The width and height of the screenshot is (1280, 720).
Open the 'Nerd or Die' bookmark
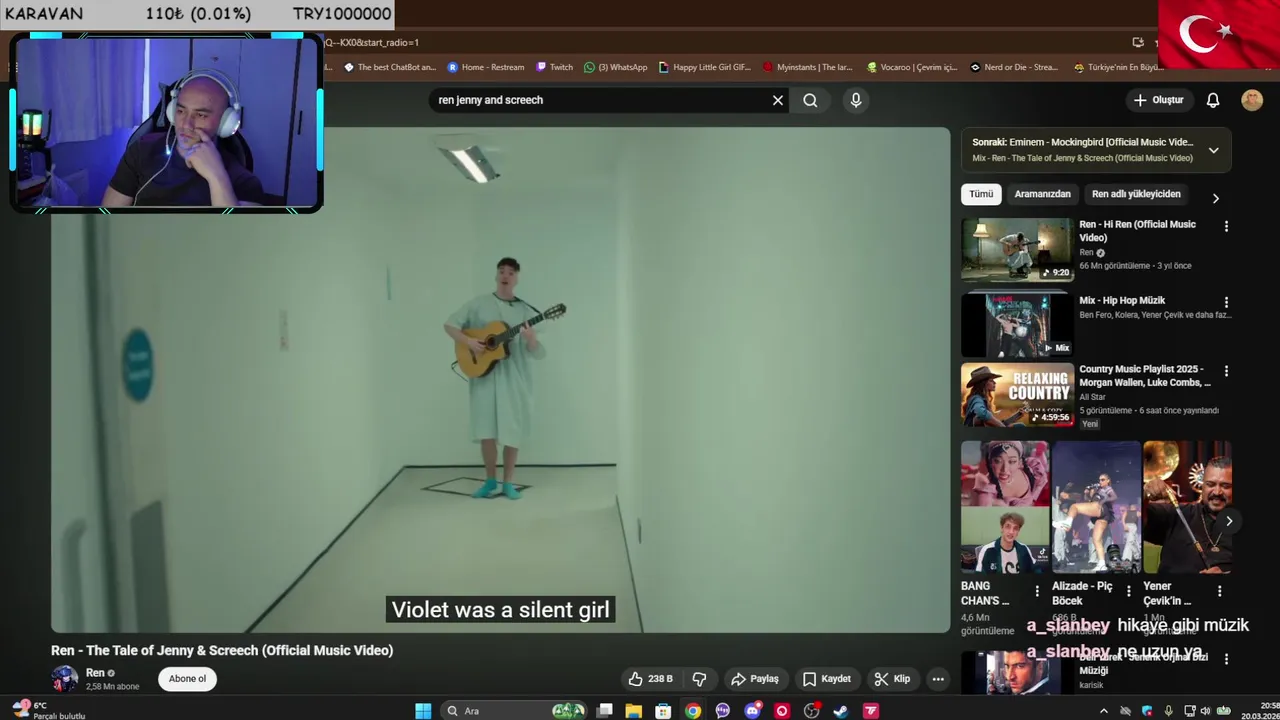[x=1014, y=67]
